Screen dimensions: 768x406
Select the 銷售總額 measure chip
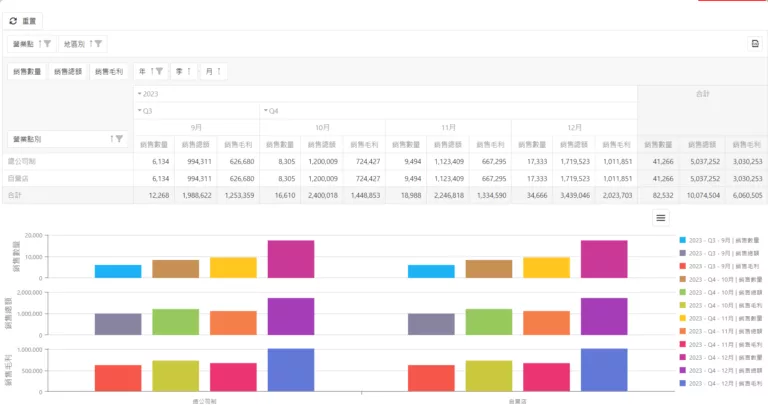click(66, 71)
